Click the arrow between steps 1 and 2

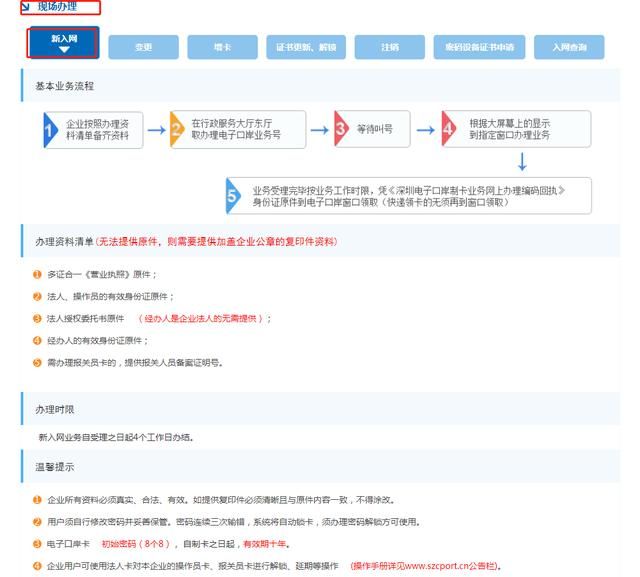coord(156,130)
